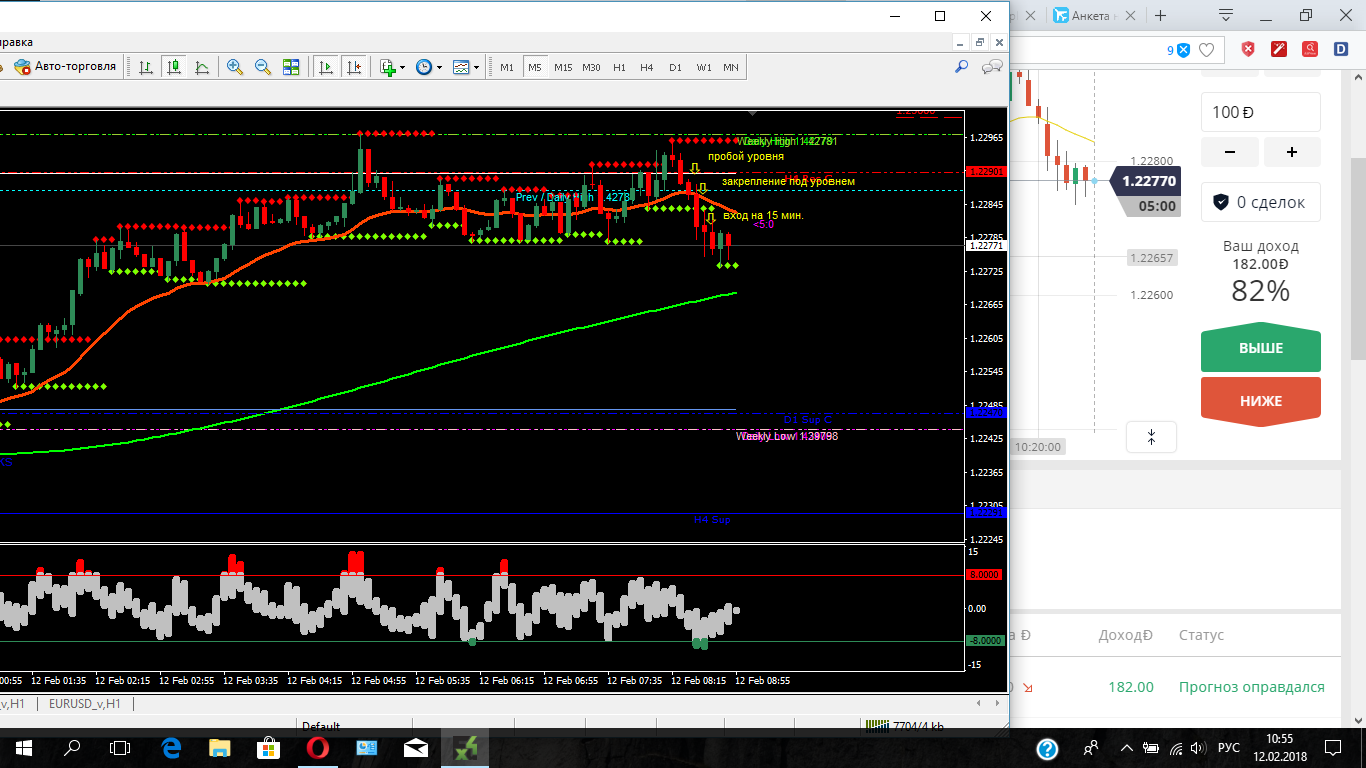Select the H1 timeframe

tap(620, 67)
